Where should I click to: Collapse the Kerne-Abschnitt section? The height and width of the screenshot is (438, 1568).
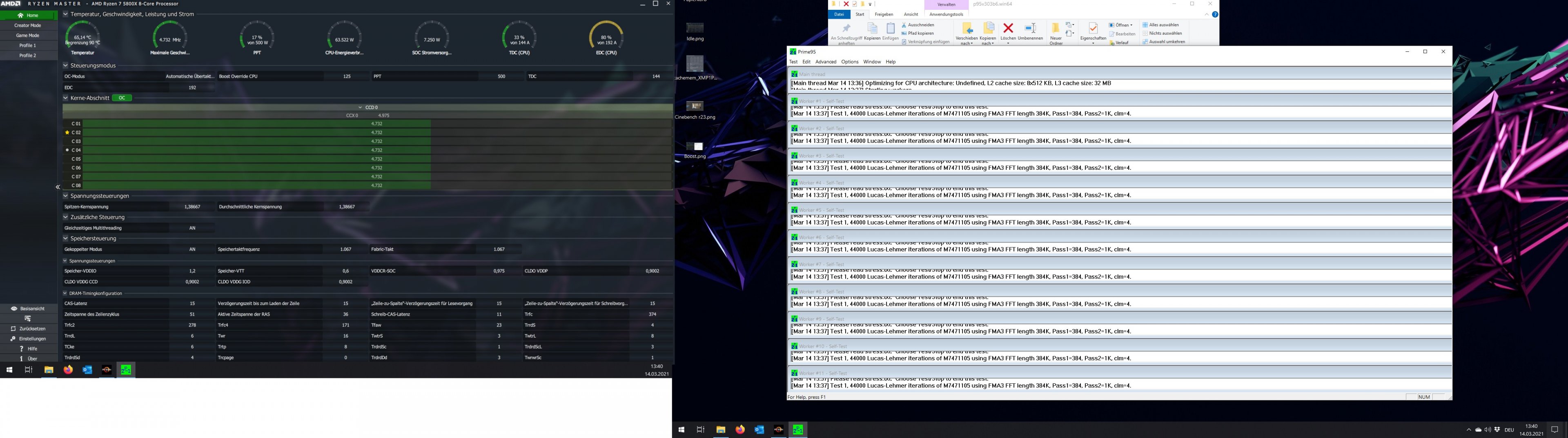(x=66, y=98)
